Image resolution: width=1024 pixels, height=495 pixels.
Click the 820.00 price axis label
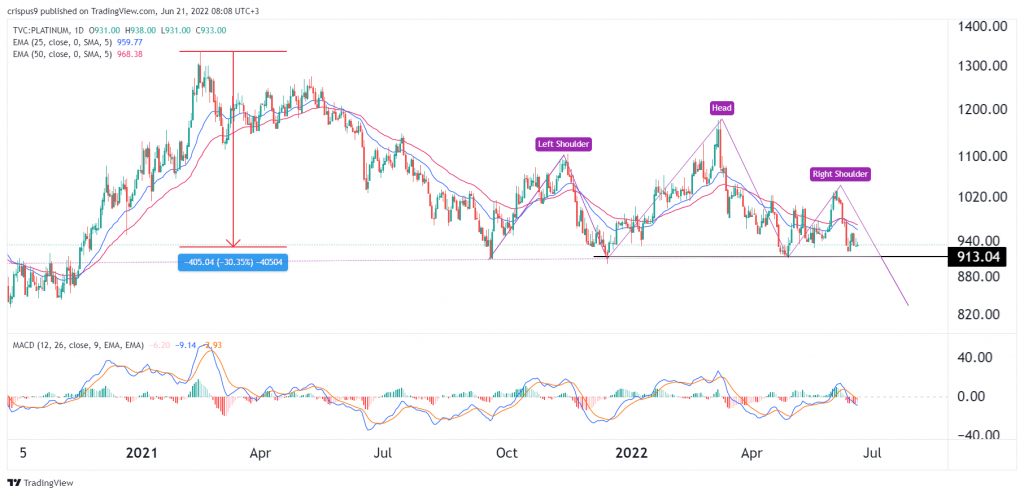pos(979,315)
